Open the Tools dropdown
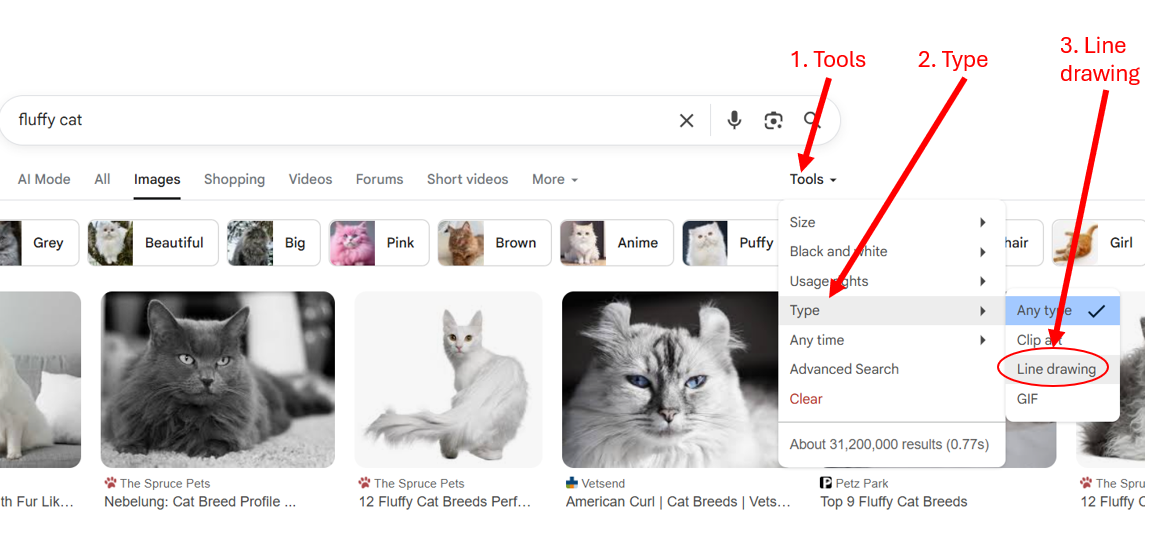Viewport: 1162px width, 543px height. click(x=812, y=180)
